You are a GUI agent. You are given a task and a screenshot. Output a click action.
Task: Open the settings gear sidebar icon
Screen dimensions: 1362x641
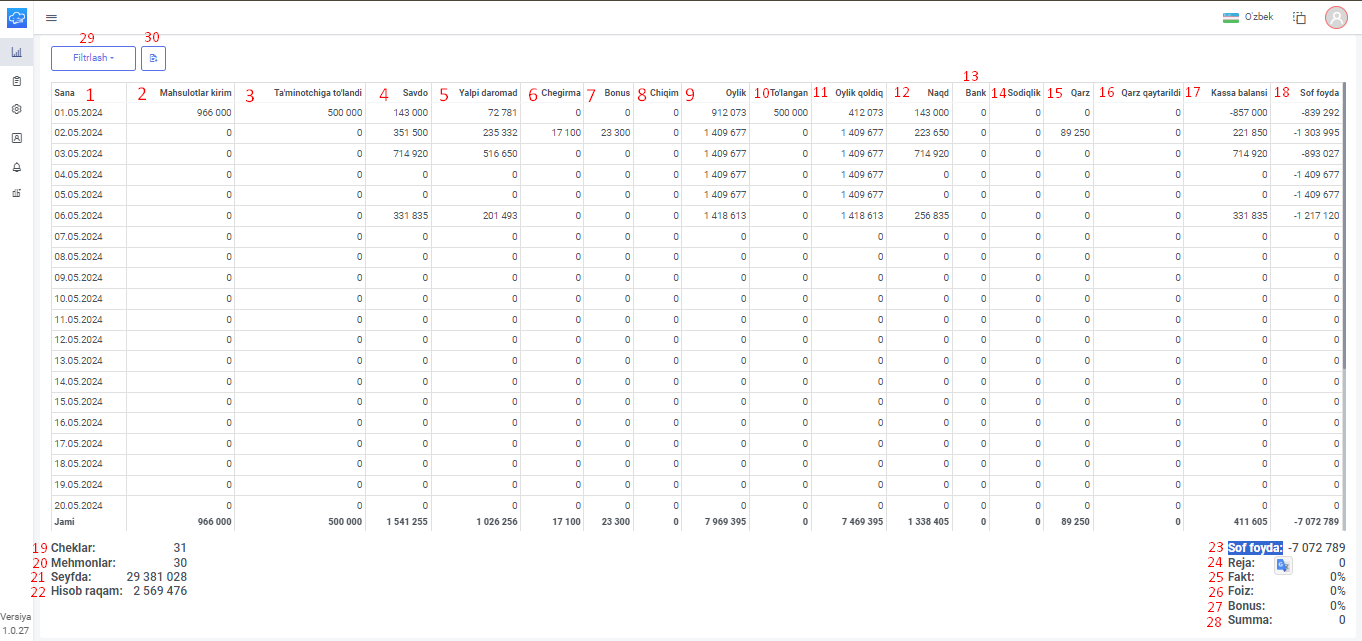[16, 109]
